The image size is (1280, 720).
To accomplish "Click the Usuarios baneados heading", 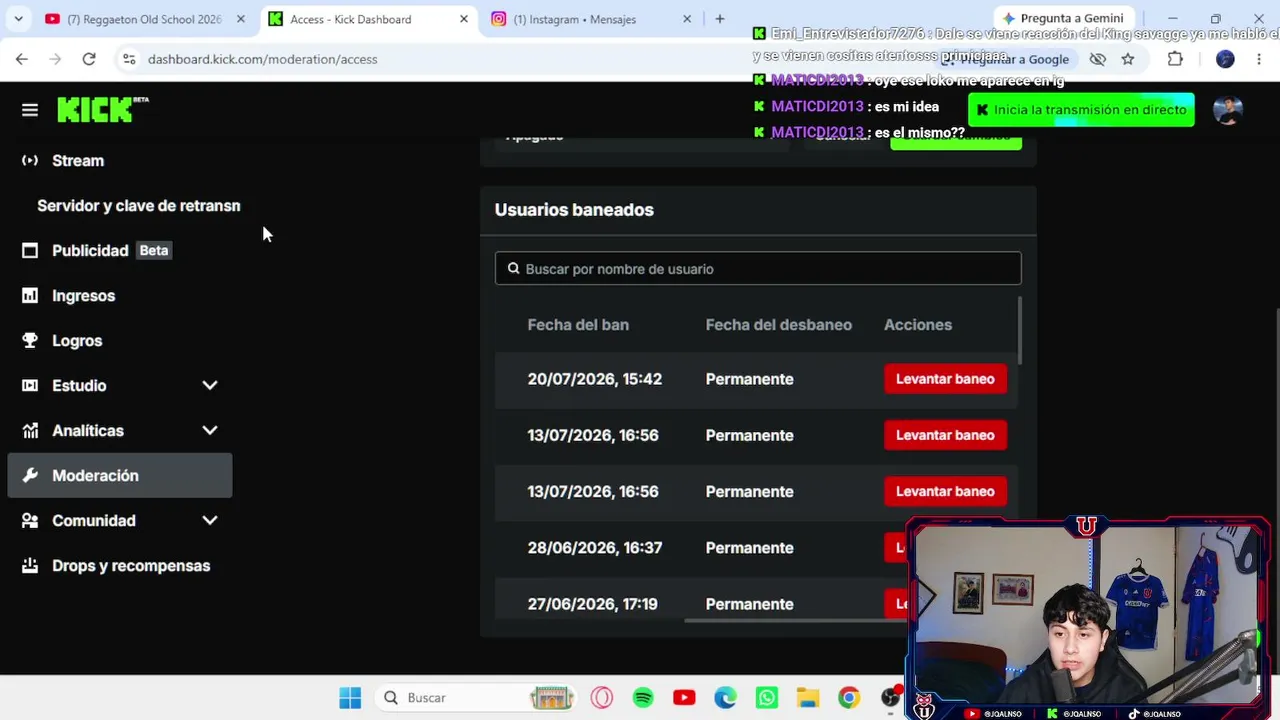I will tap(574, 210).
